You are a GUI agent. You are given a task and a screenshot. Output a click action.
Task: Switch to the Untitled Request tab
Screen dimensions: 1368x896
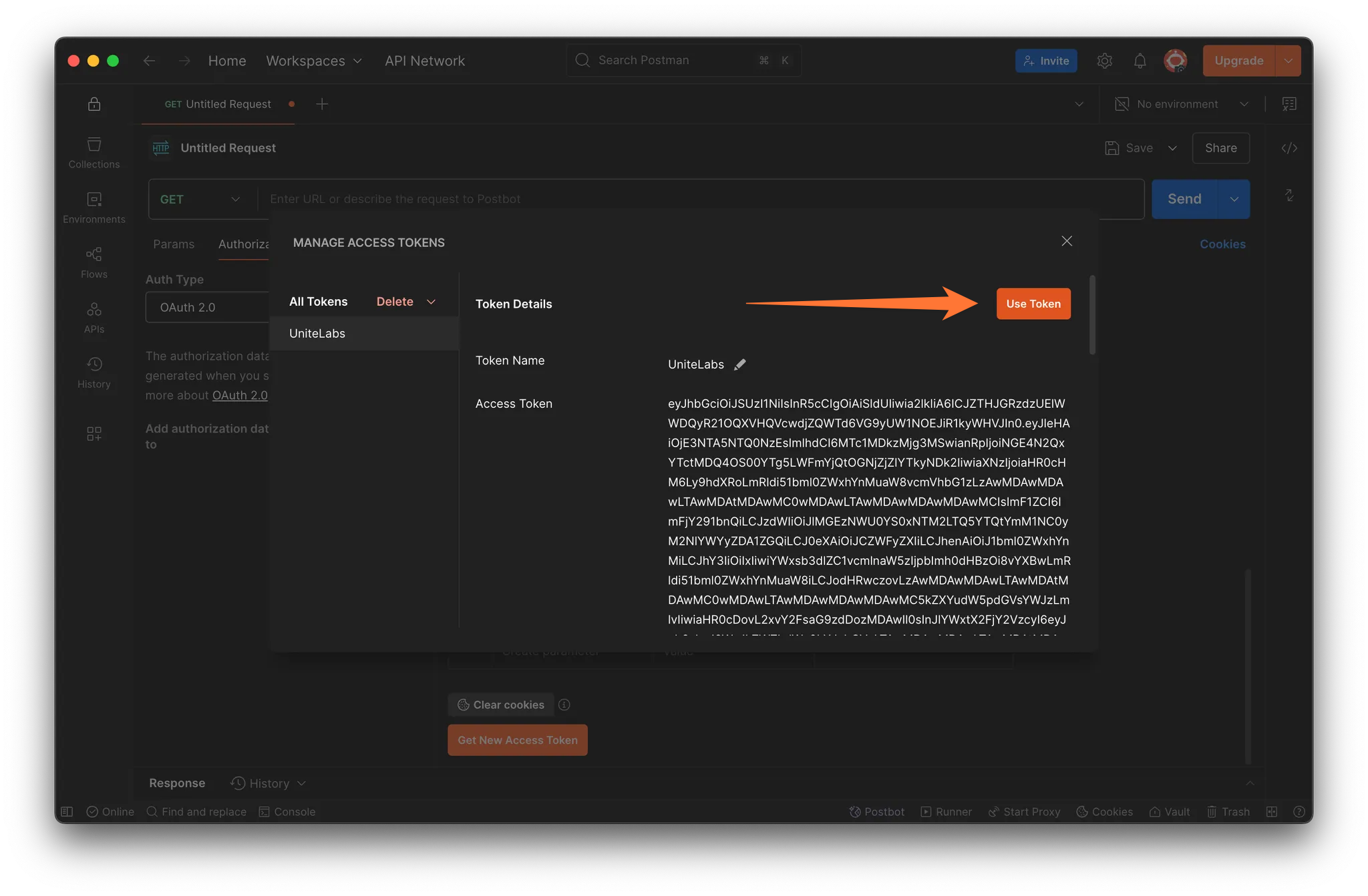pyautogui.click(x=218, y=104)
